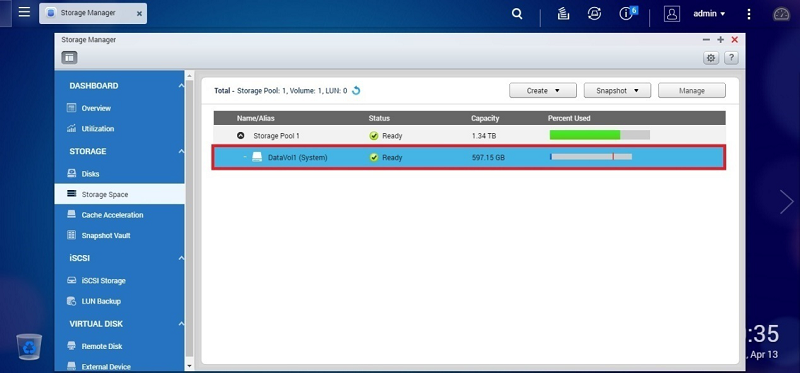
Task: Collapse the DASHBOARD section
Action: 181,86
